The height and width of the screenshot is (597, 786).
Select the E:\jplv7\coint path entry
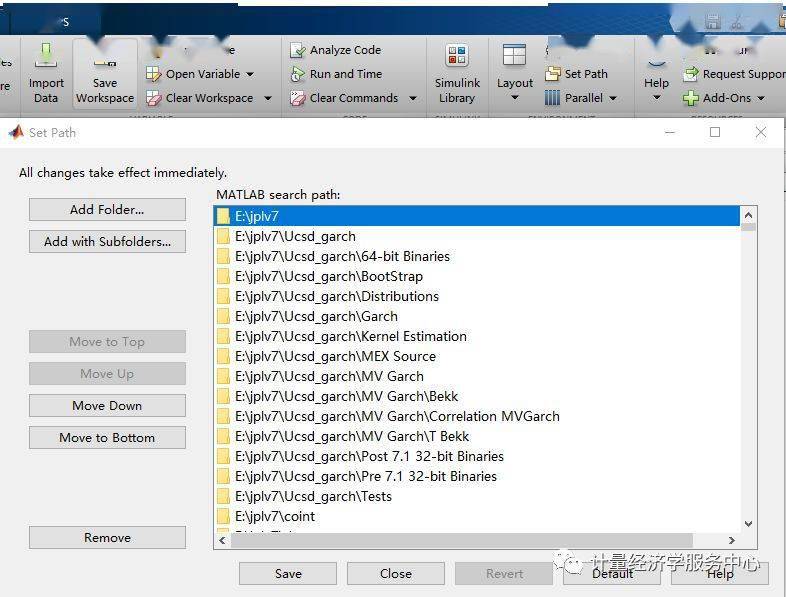click(x=477, y=516)
